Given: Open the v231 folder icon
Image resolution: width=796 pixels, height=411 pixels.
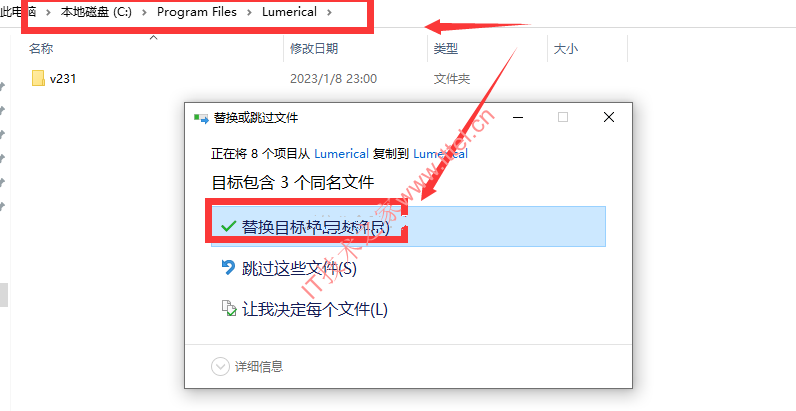Looking at the screenshot, I should pyautogui.click(x=38, y=78).
